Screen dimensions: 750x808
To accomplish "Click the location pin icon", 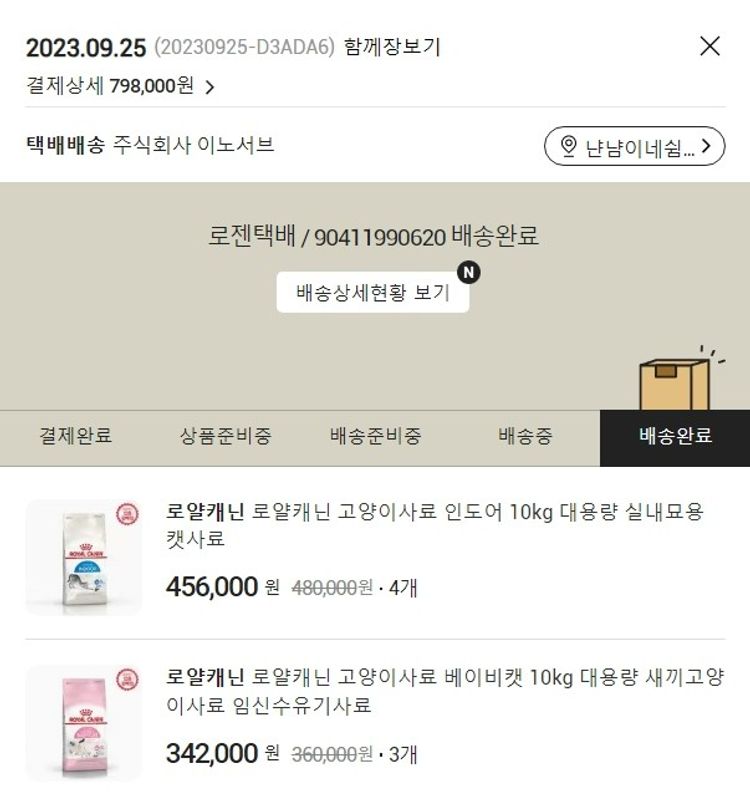I will click(568, 146).
